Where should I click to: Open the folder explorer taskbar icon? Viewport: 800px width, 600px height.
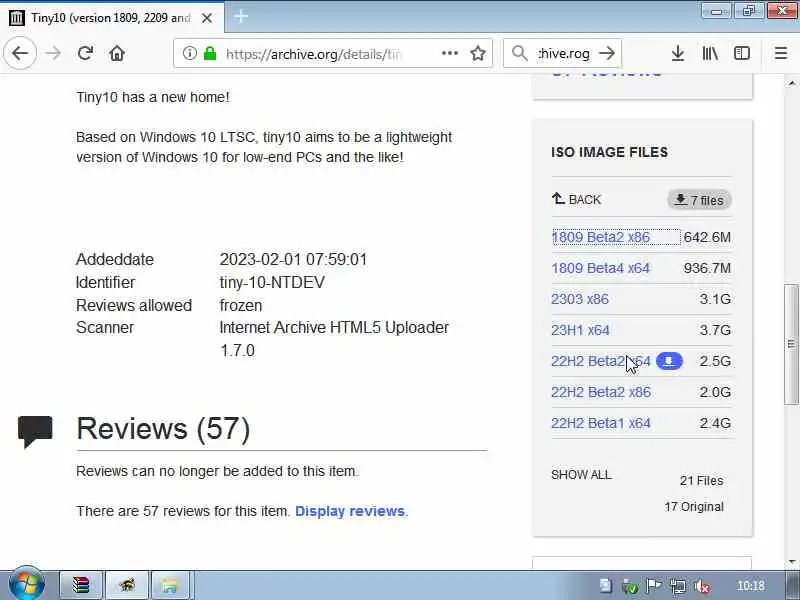(170, 585)
